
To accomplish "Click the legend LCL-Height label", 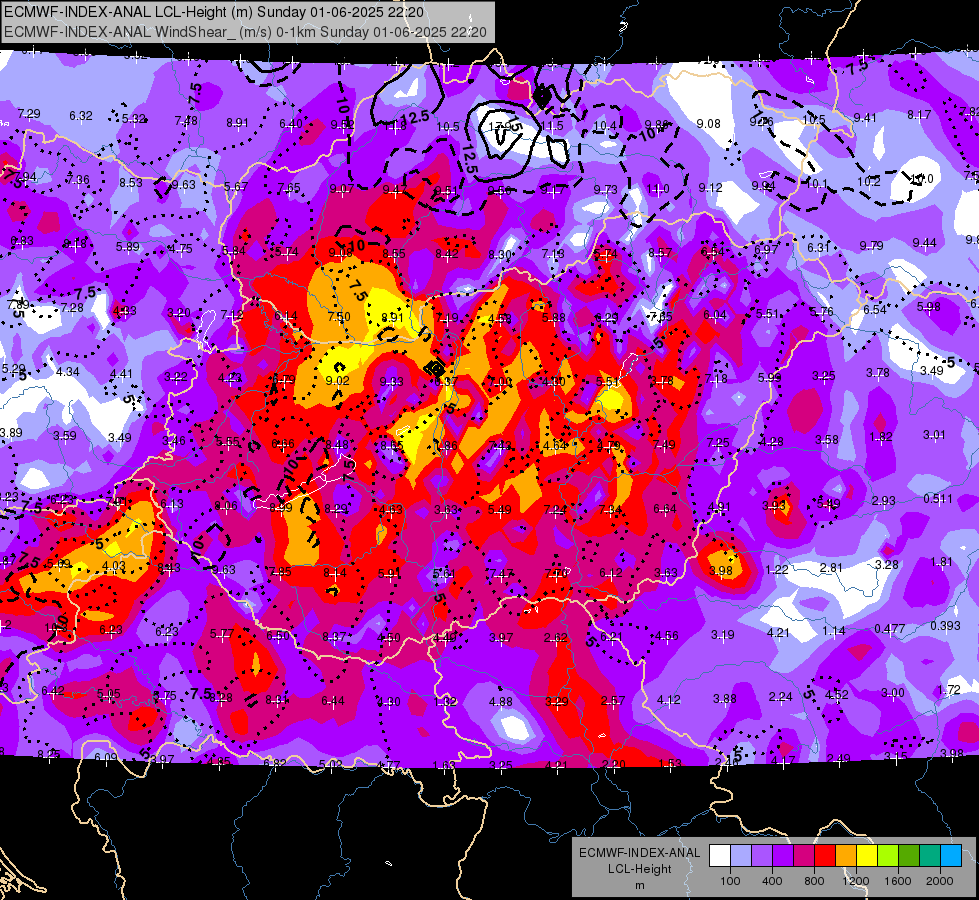I will point(639,869).
